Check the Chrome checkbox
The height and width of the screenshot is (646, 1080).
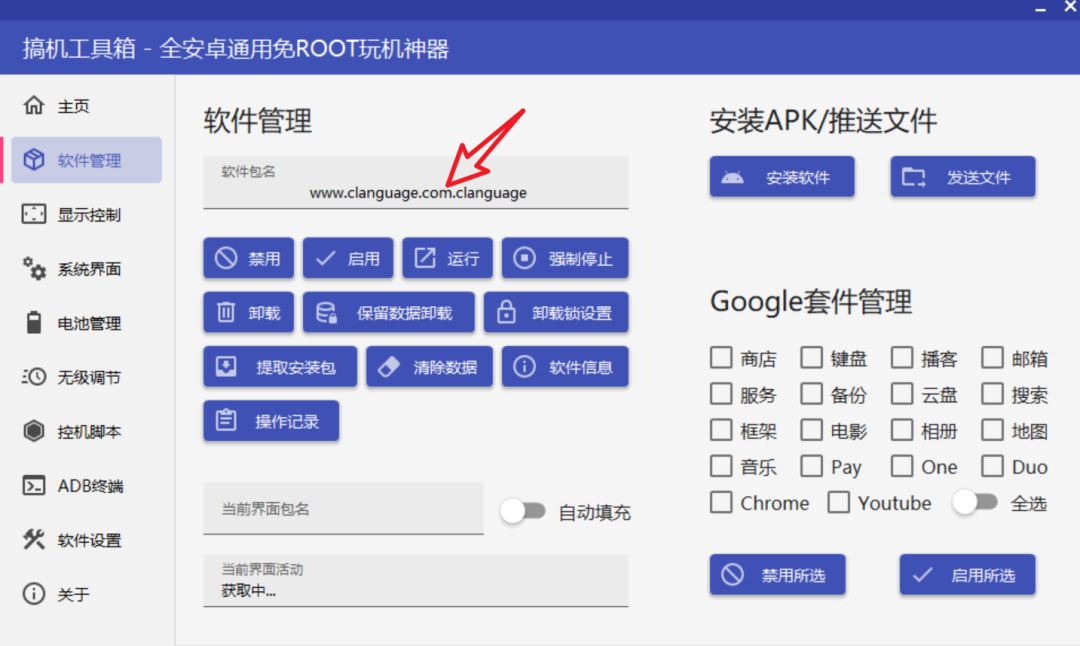coord(721,503)
